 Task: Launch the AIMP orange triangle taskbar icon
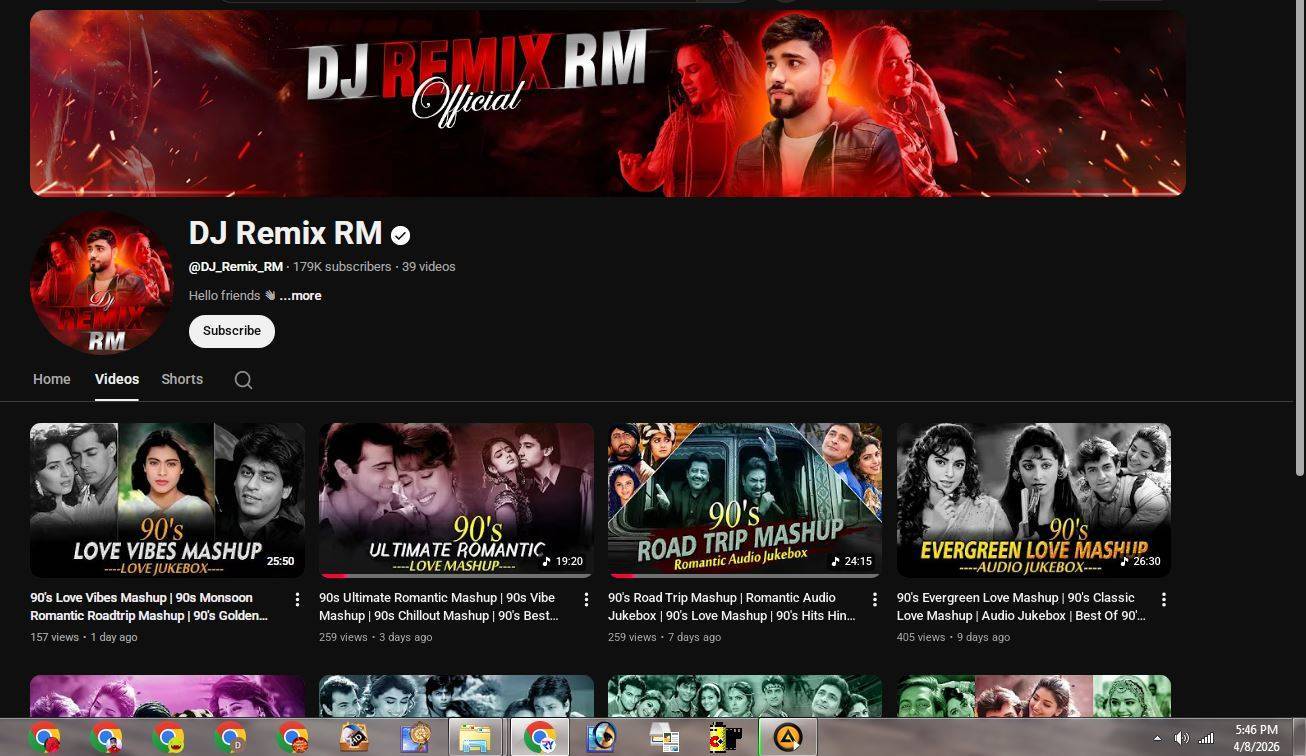click(788, 738)
